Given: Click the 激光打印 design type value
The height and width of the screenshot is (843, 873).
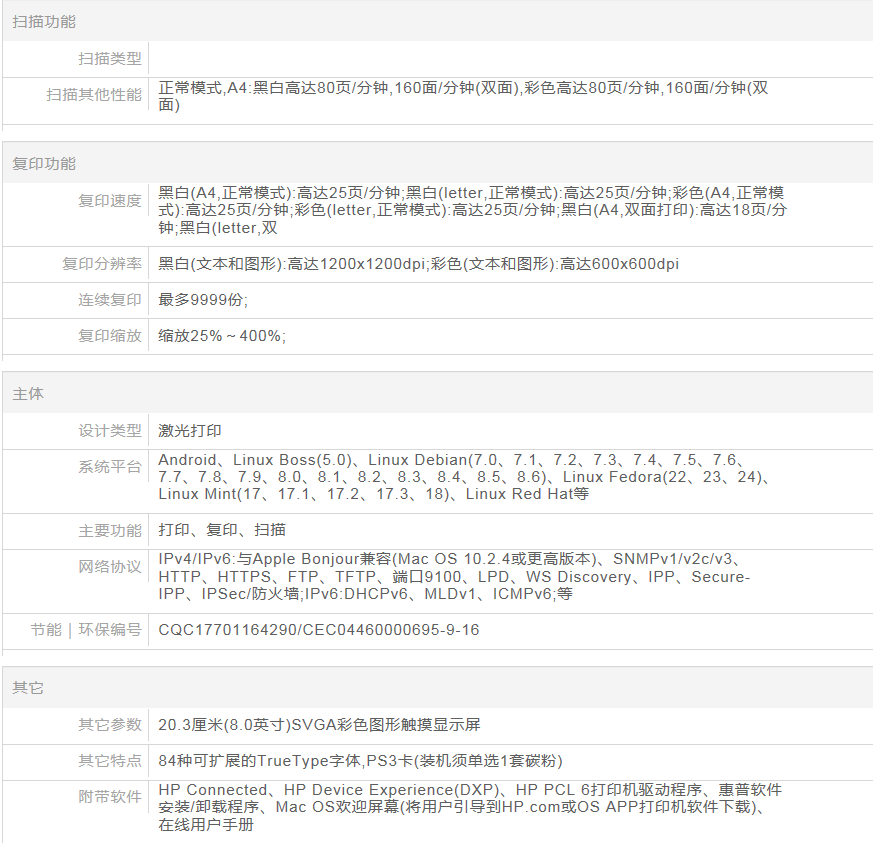Looking at the screenshot, I should point(190,431).
